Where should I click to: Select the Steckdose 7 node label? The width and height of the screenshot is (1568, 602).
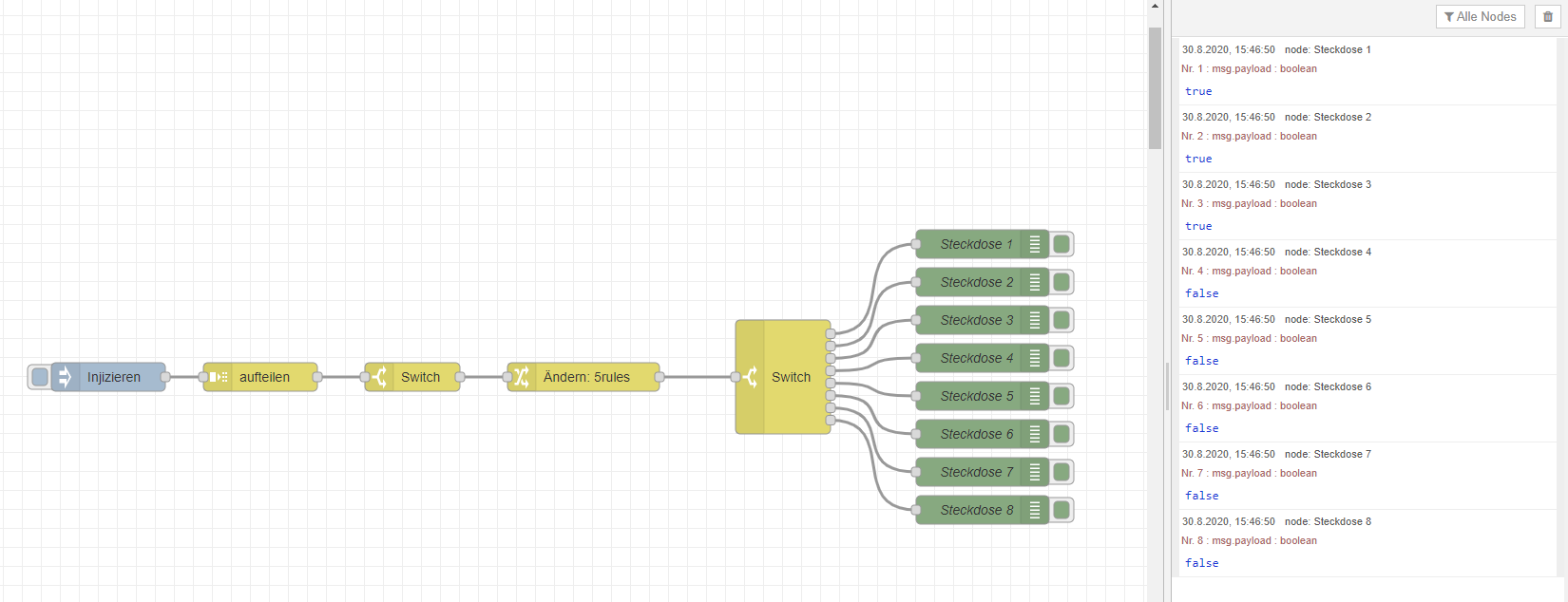pos(977,472)
